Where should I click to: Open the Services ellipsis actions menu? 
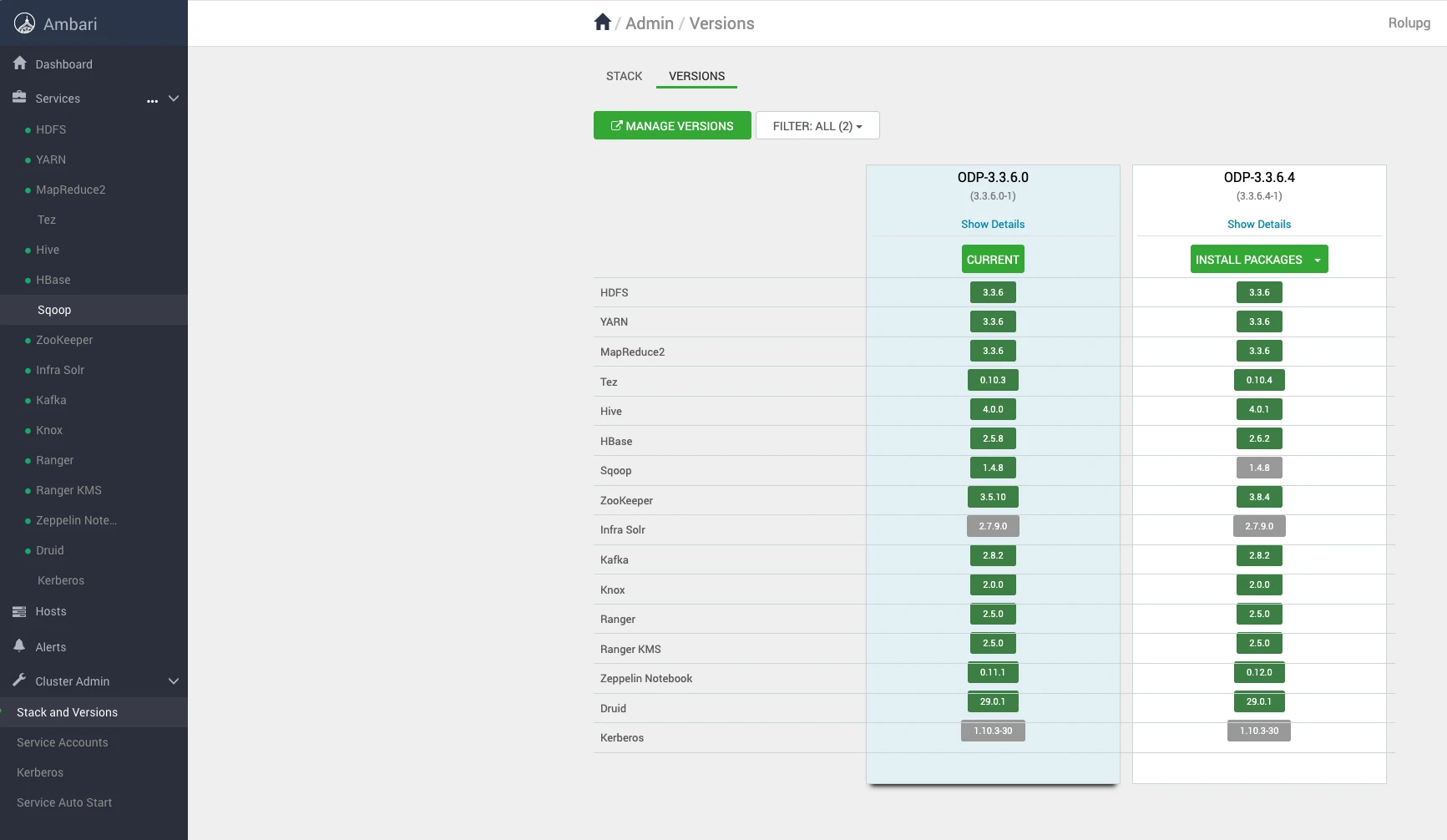(152, 99)
